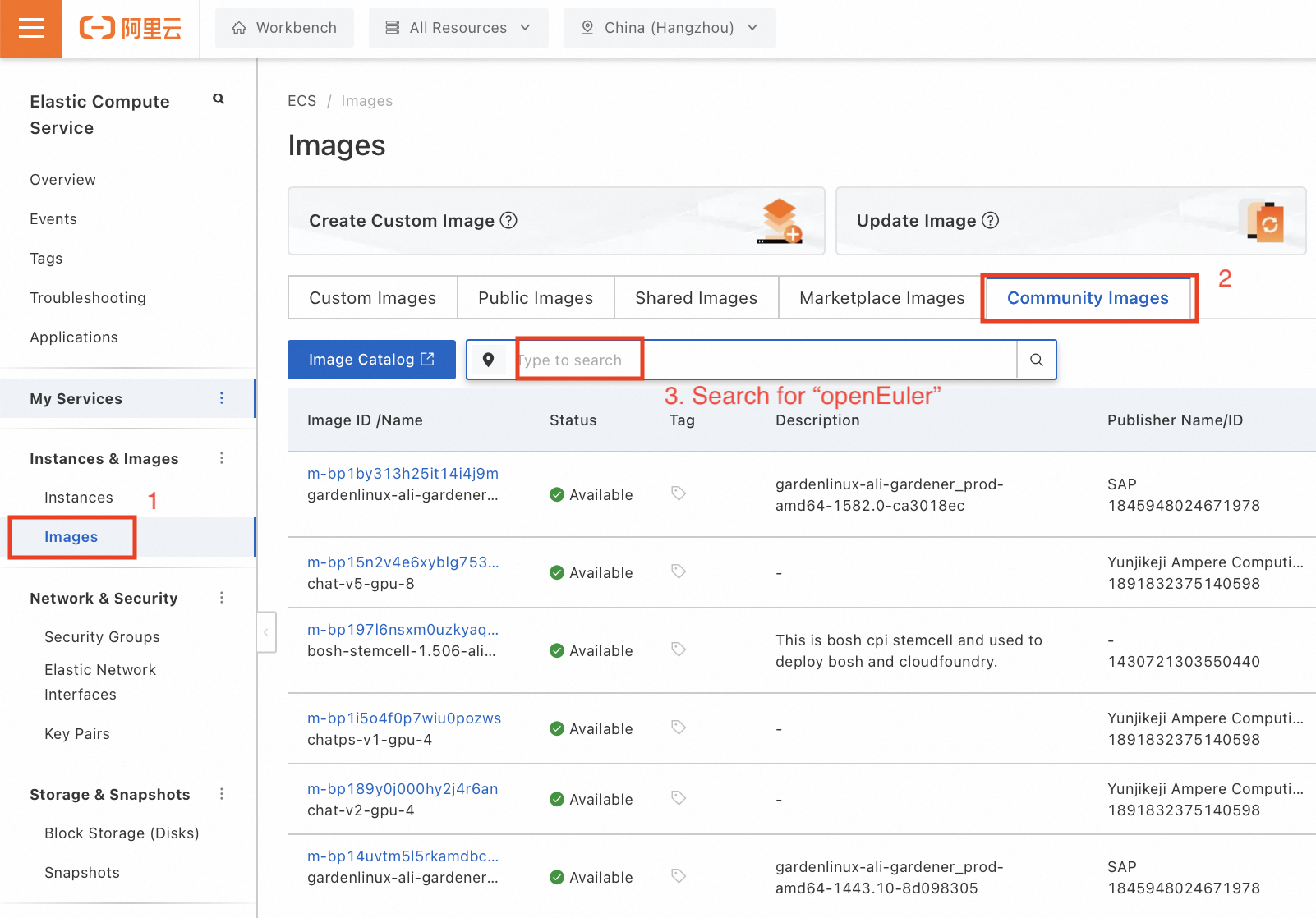Click the tag icon for chat-v5-gpu-8 row

pyautogui.click(x=679, y=571)
